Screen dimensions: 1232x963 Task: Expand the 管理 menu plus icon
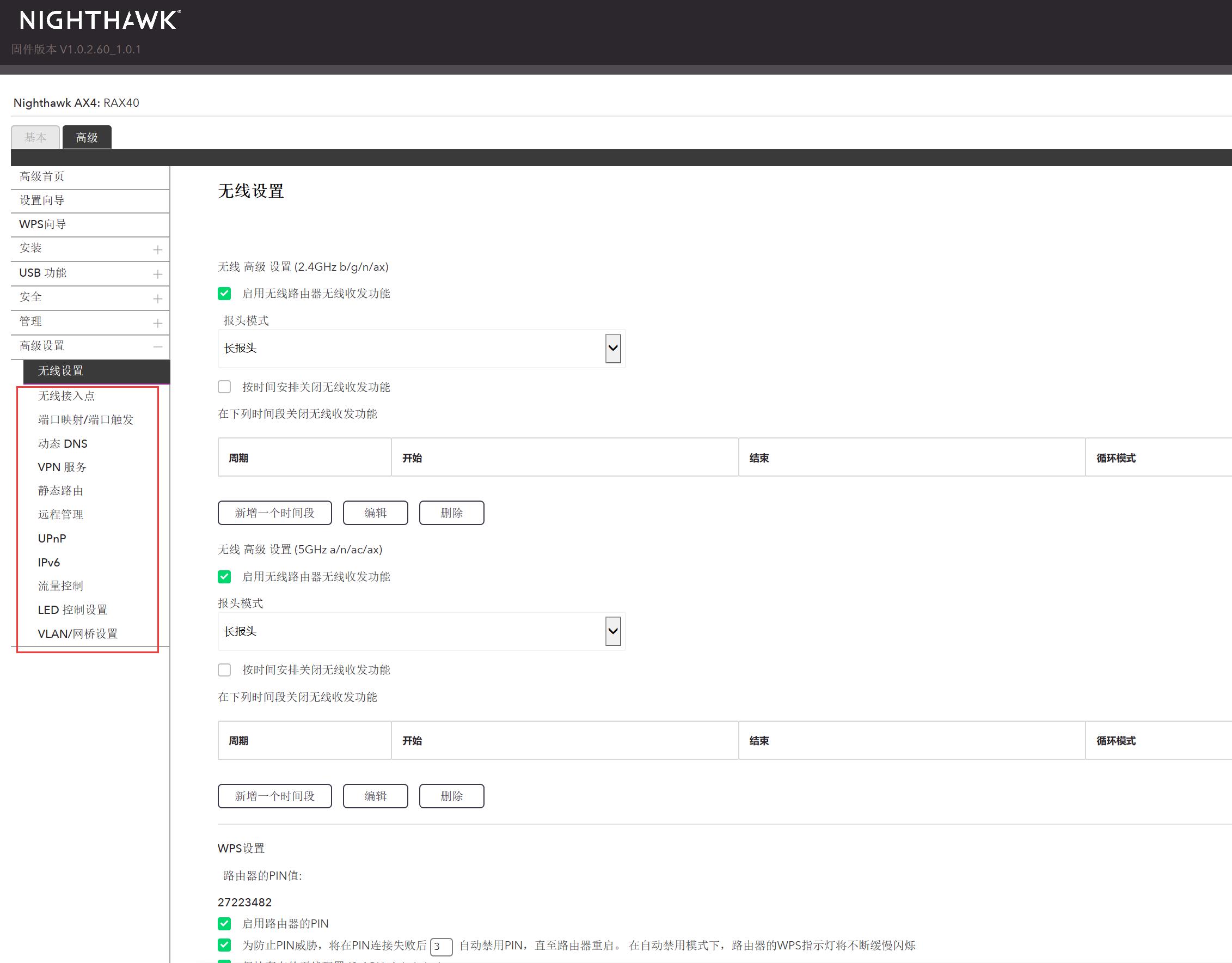pyautogui.click(x=157, y=323)
